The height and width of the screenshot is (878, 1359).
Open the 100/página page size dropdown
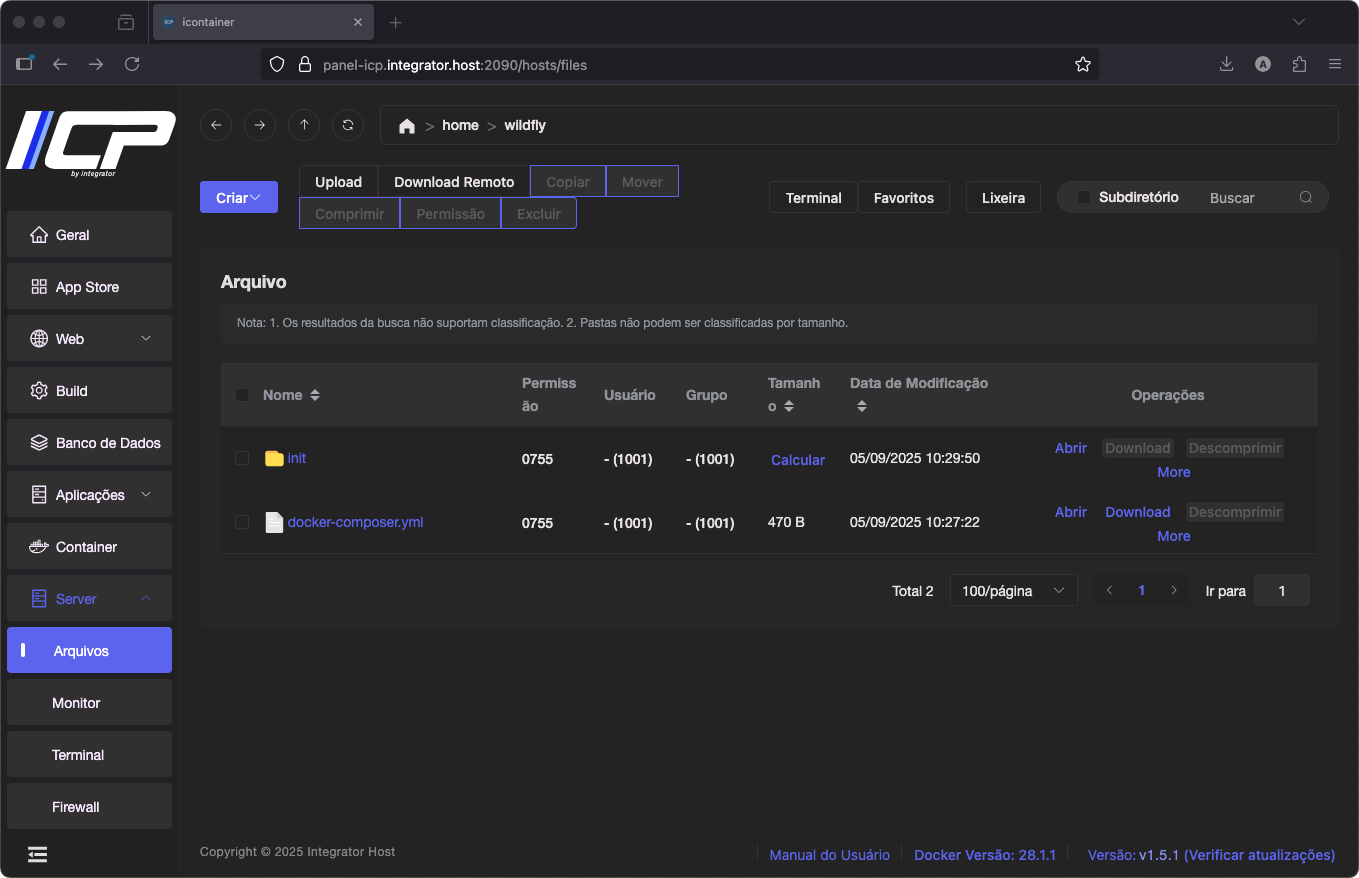[1012, 591]
